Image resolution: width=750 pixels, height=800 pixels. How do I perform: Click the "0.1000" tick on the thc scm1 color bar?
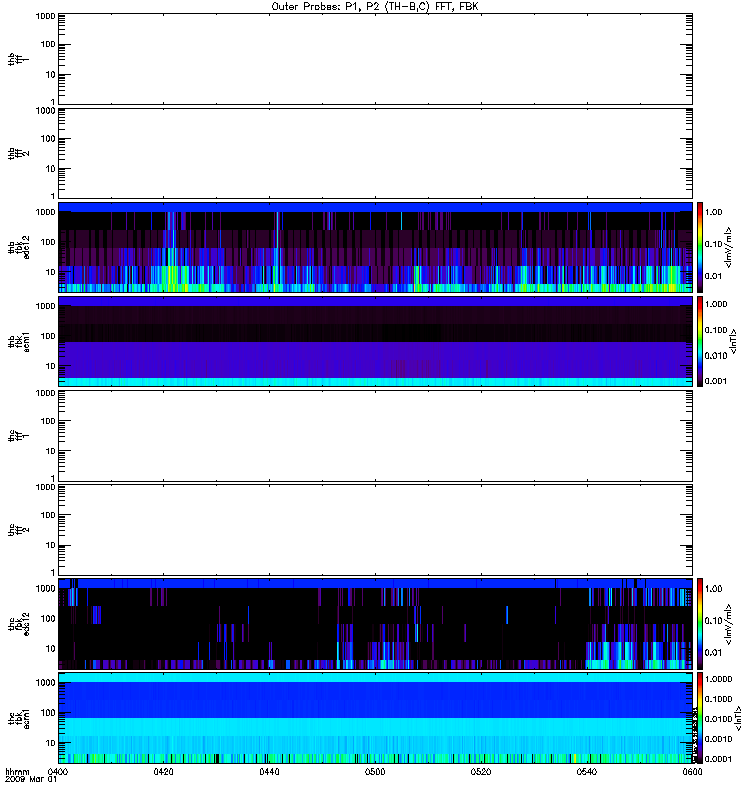pyautogui.click(x=718, y=699)
